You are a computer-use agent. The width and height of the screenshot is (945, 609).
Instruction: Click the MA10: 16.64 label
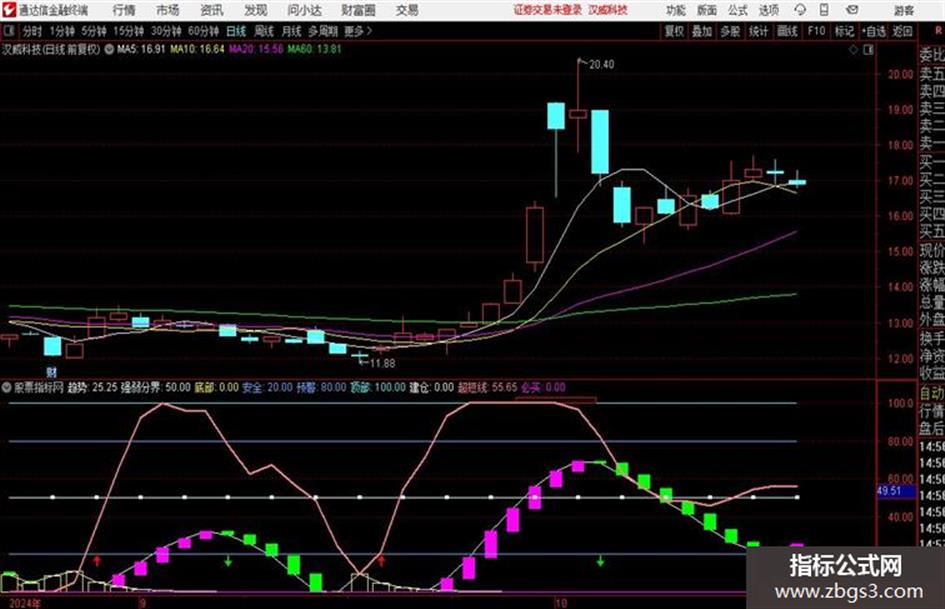197,49
